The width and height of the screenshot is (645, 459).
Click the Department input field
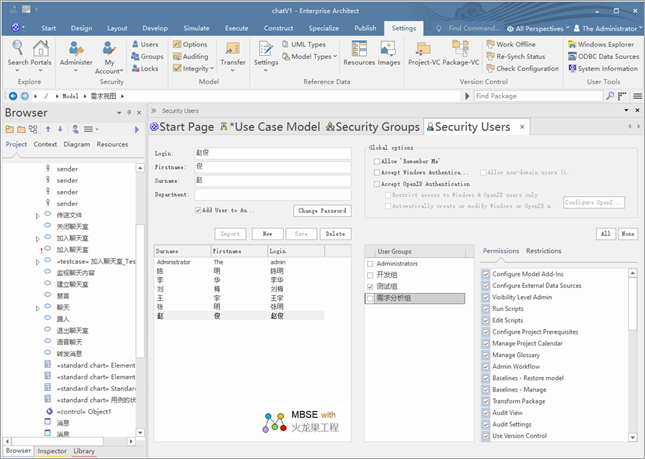click(x=273, y=195)
